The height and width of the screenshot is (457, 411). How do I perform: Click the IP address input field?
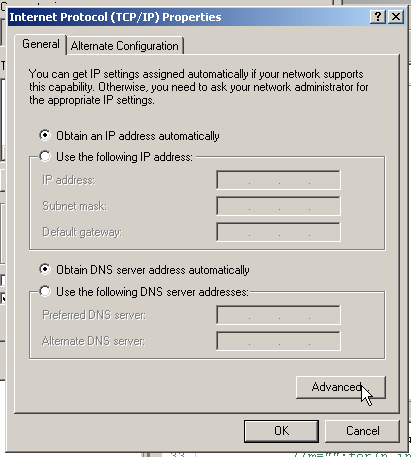click(278, 180)
